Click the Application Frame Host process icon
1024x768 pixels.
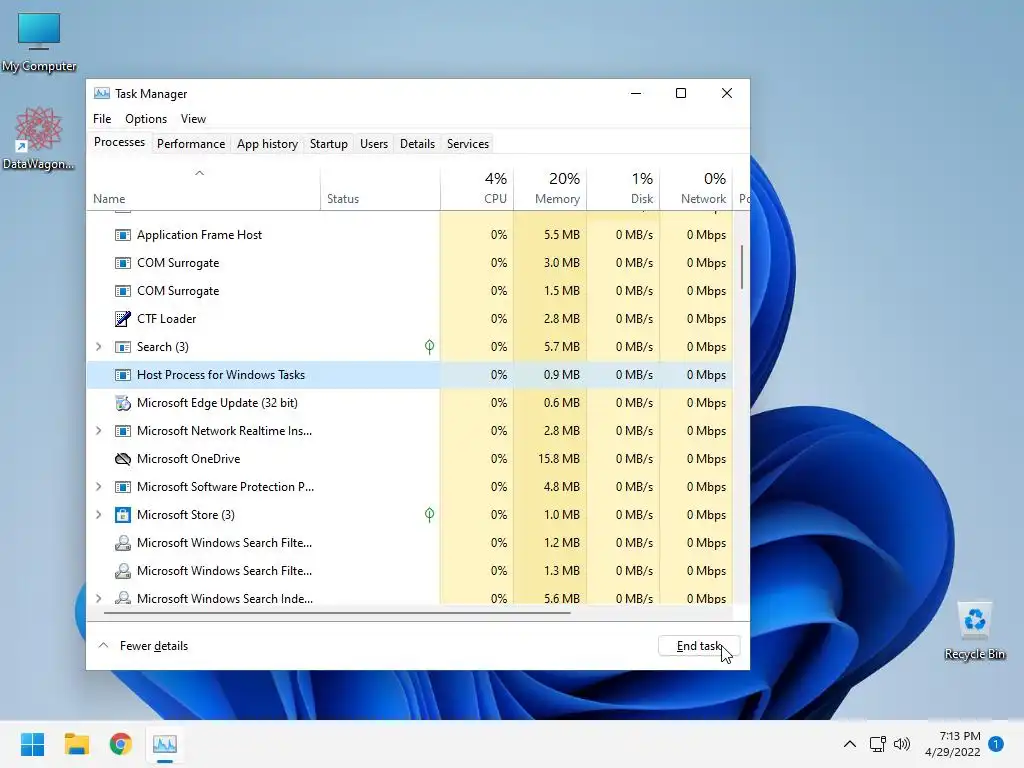coord(122,235)
